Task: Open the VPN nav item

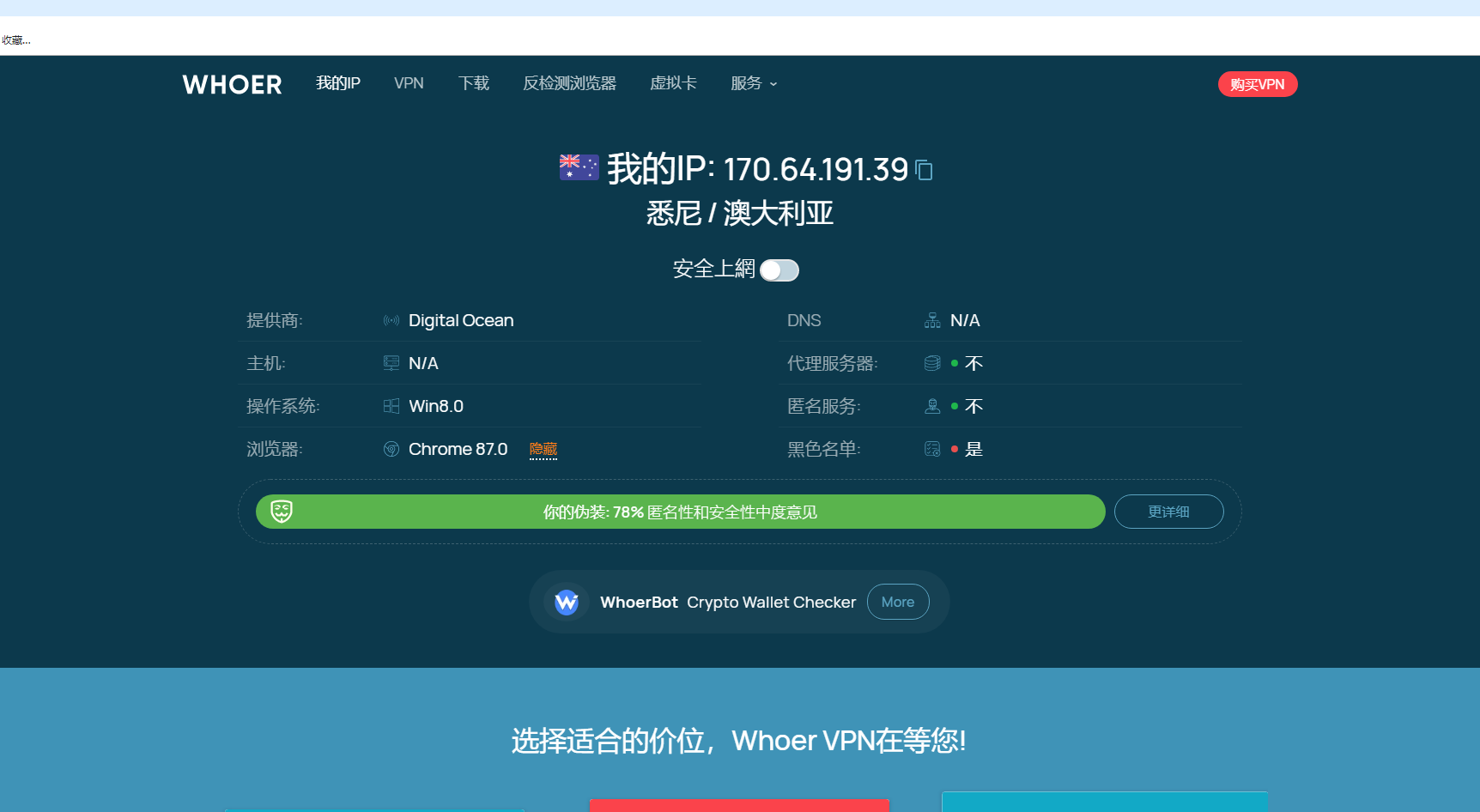Action: [x=409, y=83]
